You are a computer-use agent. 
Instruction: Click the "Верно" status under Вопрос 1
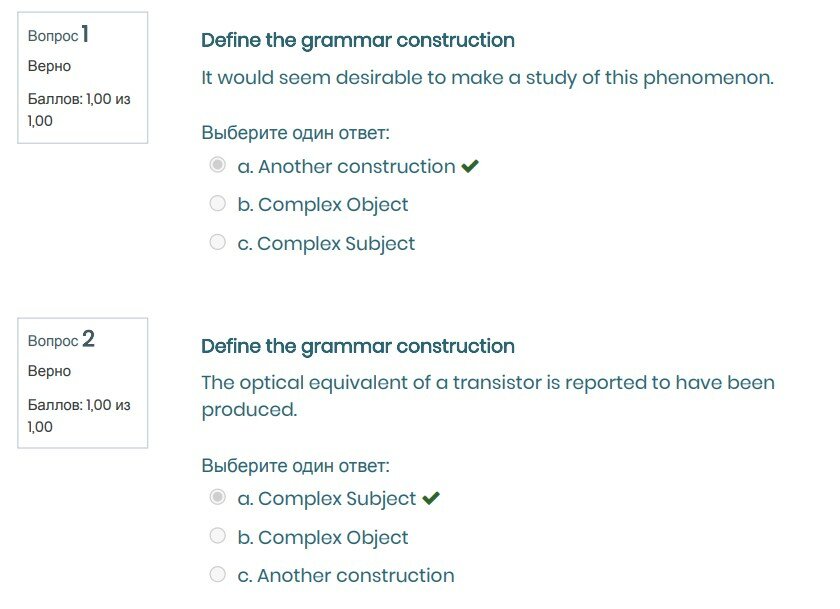tap(49, 66)
